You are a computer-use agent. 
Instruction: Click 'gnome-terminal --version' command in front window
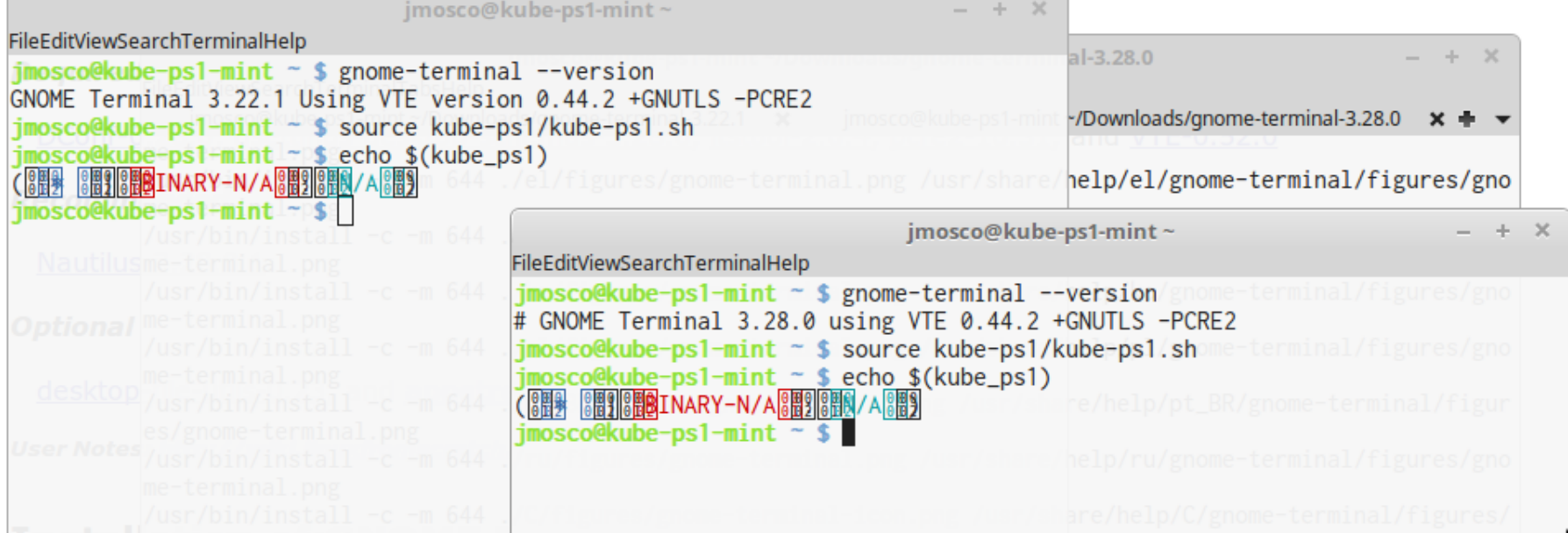[x=1000, y=293]
